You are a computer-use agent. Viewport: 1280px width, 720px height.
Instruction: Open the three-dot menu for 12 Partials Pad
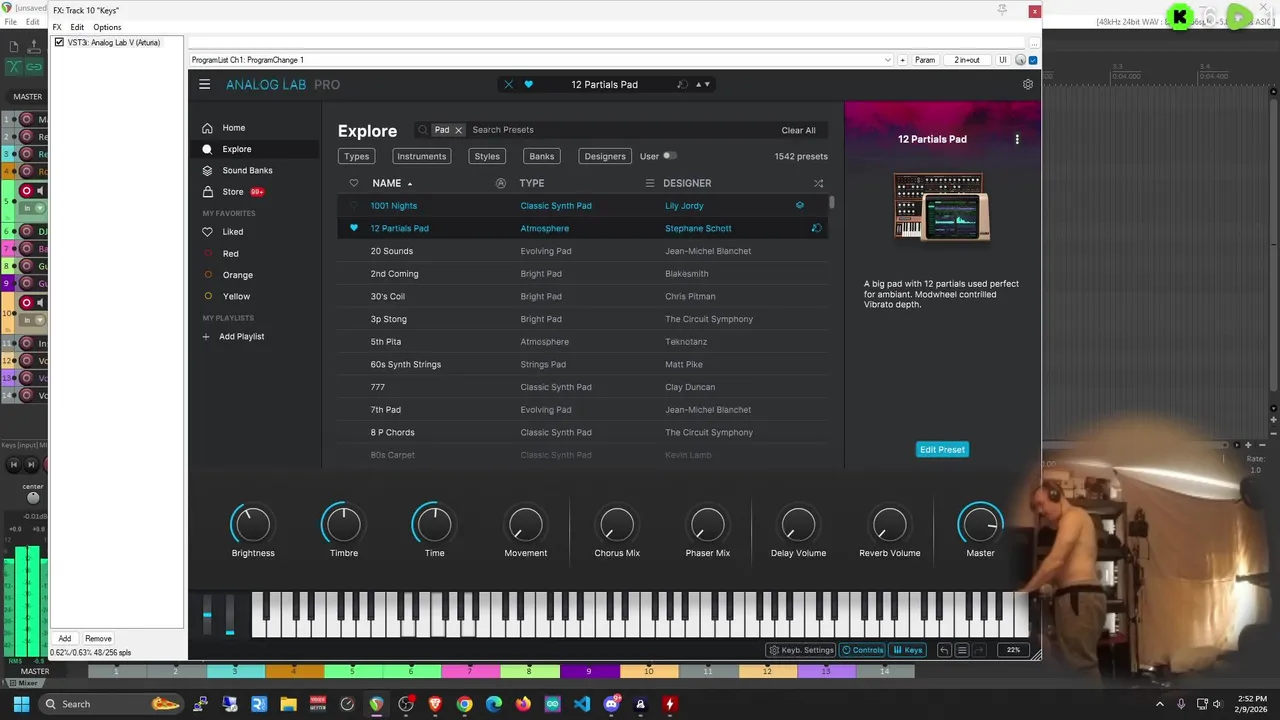[x=1017, y=140]
